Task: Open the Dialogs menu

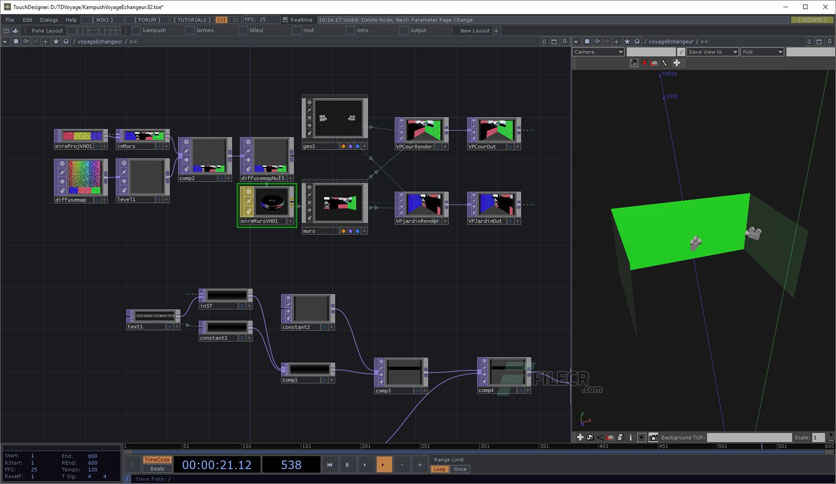Action: [x=49, y=19]
